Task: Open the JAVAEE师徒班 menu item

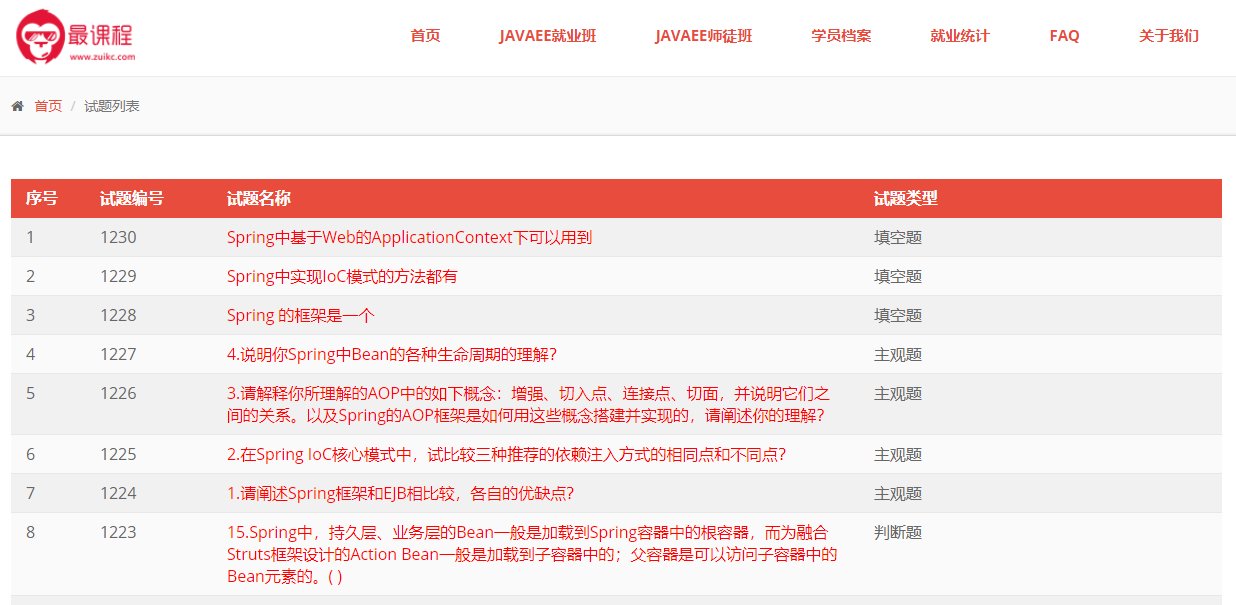Action: click(704, 36)
